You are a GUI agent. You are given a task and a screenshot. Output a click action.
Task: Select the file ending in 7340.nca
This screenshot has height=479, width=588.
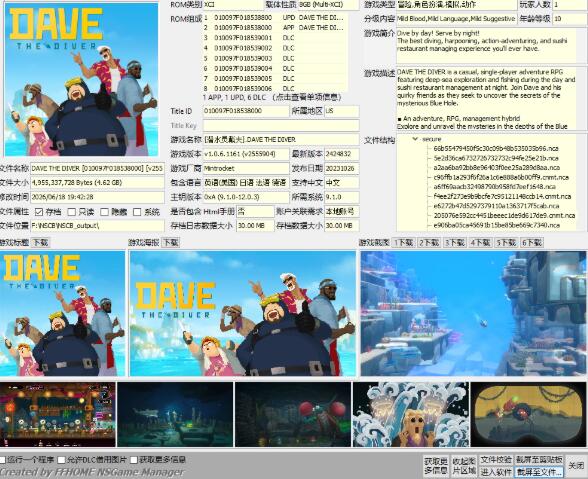[x=496, y=225]
